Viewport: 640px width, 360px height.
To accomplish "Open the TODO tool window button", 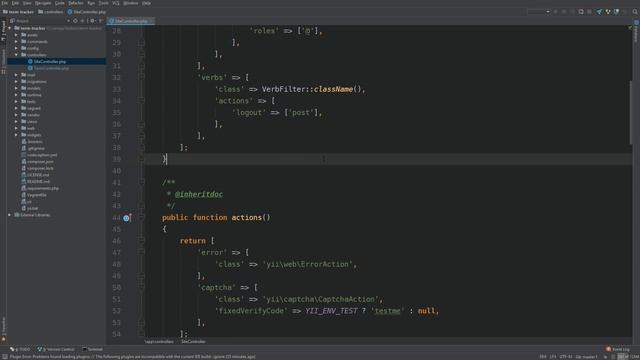I will 20,349.
